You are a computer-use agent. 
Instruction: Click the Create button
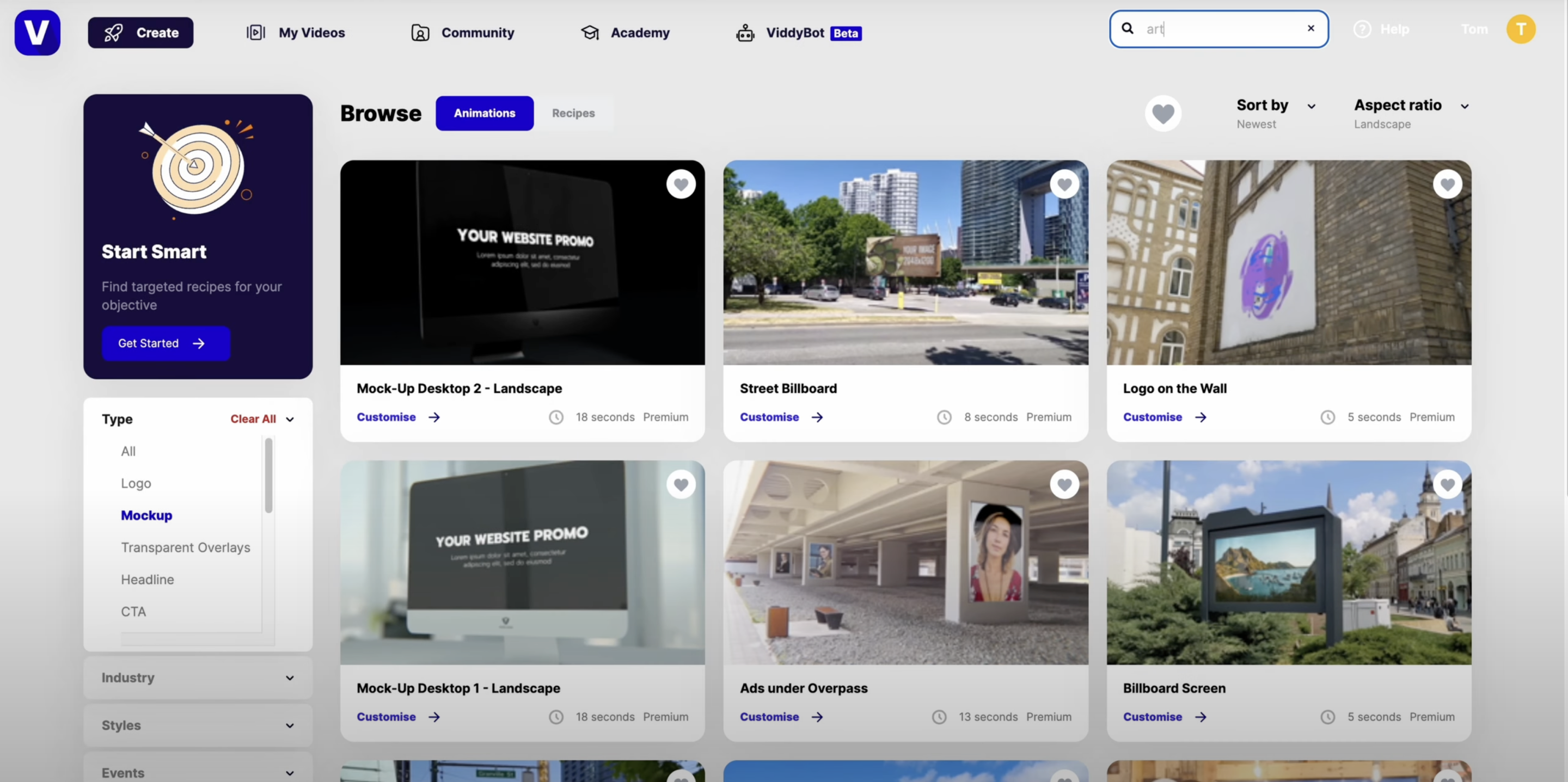(x=140, y=32)
